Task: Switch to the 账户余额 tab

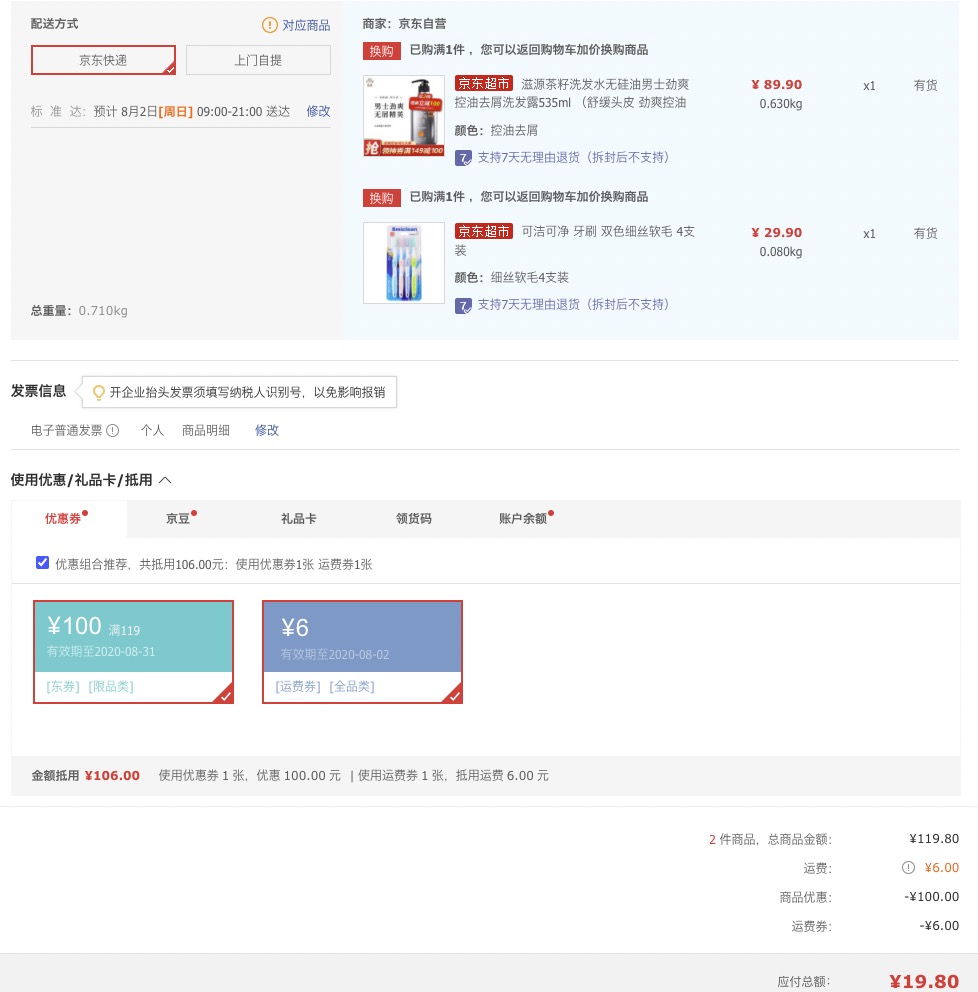Action: click(523, 518)
